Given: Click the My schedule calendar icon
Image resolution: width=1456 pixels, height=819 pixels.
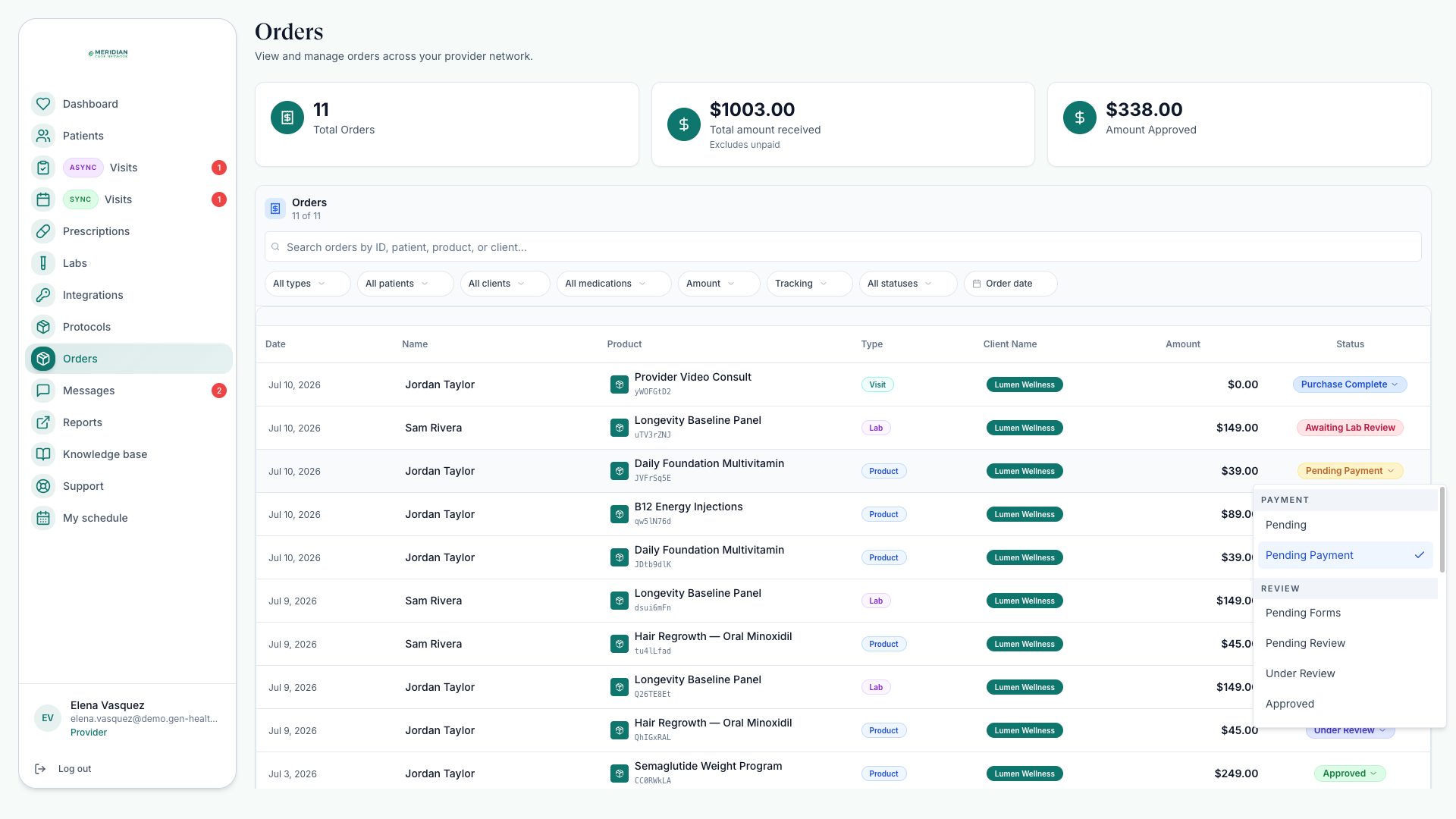Looking at the screenshot, I should point(43,518).
